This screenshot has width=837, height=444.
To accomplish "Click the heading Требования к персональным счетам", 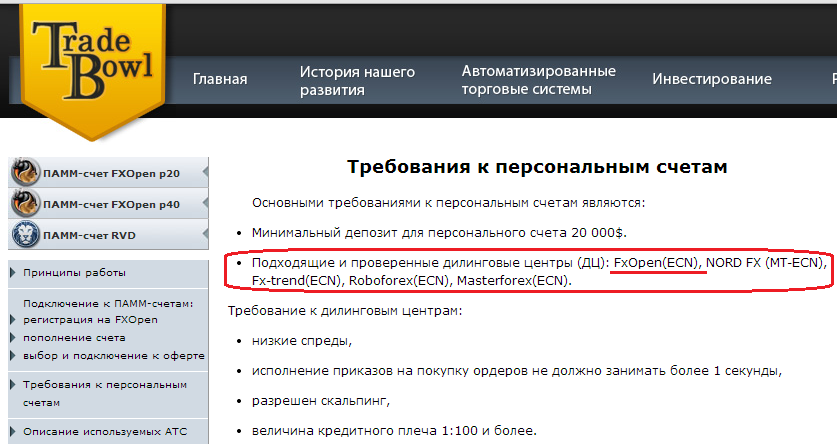I will 537,167.
